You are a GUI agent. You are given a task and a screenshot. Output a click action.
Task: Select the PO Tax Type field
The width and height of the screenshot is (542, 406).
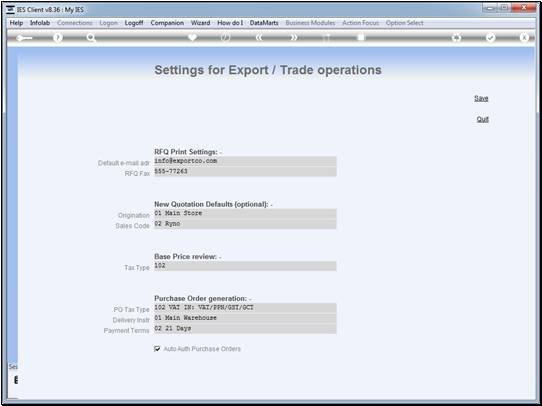coord(245,308)
